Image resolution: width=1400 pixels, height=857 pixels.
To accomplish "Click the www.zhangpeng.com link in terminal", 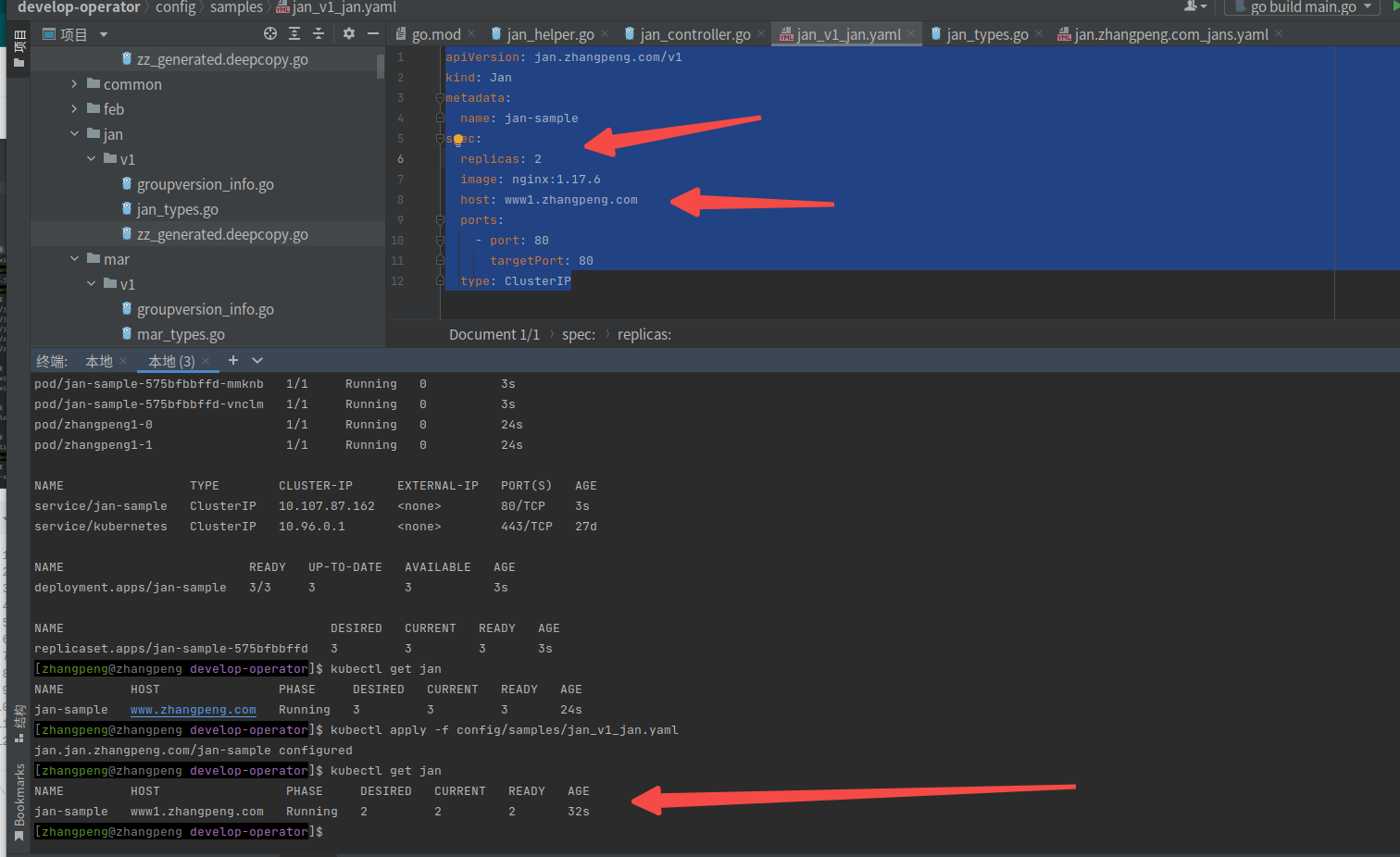I will 193,710.
